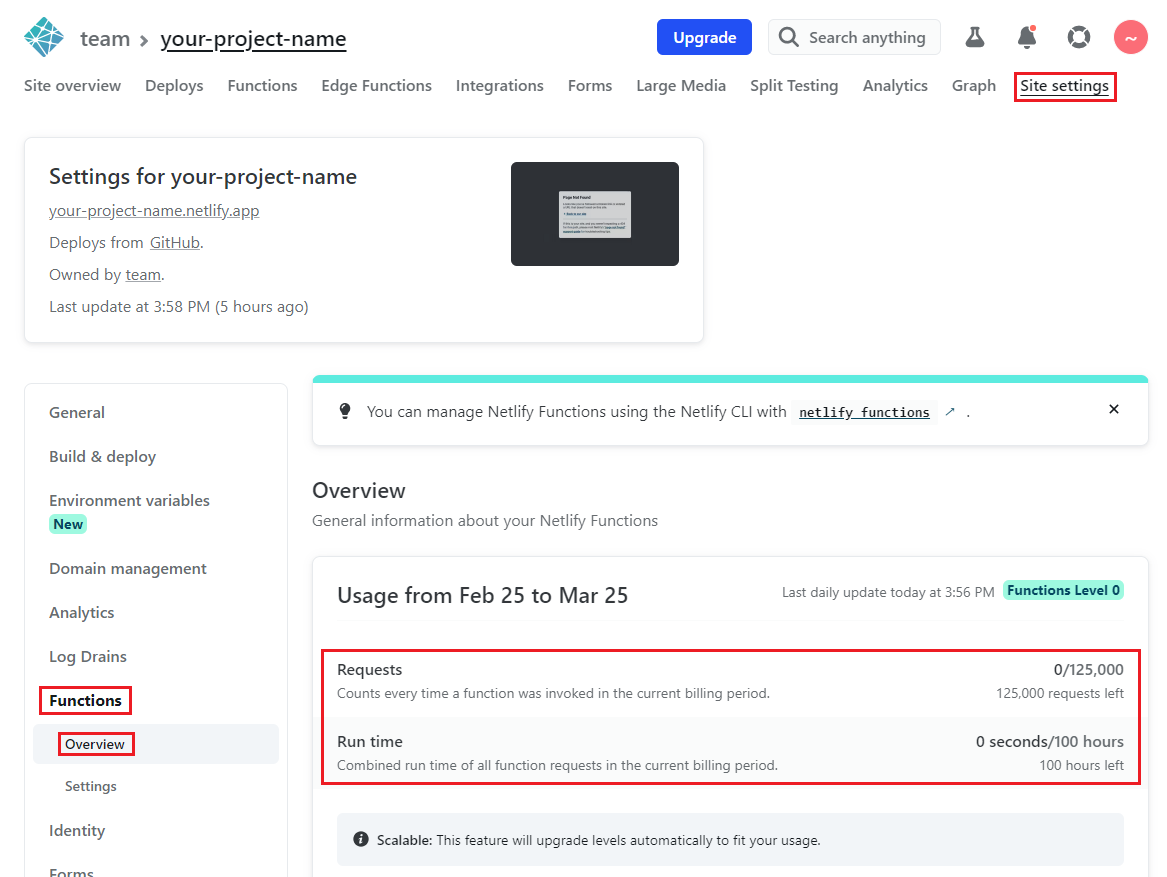Select Settings under Functions sidebar
Image resolution: width=1167 pixels, height=877 pixels.
click(x=90, y=786)
